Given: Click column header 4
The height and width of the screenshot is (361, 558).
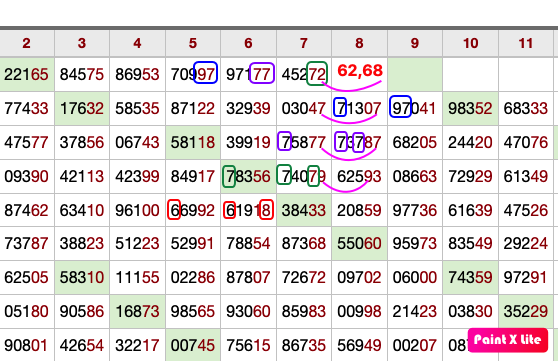Looking at the screenshot, I should click(137, 43).
